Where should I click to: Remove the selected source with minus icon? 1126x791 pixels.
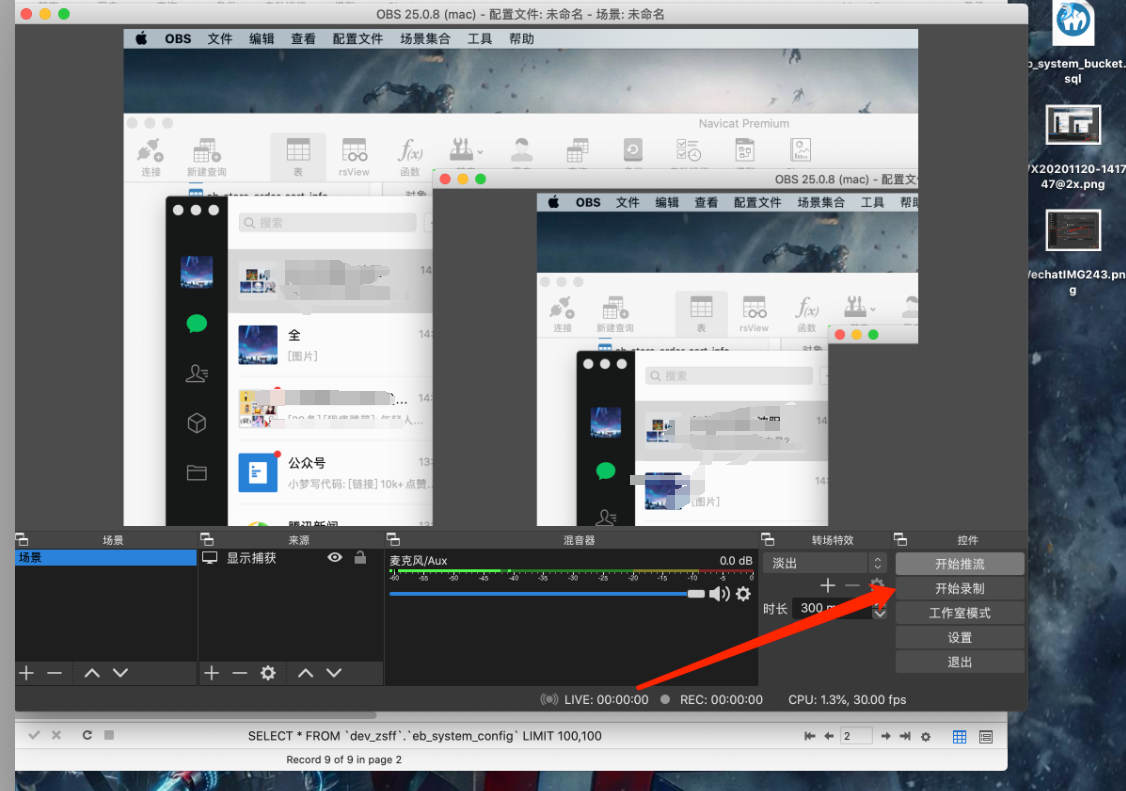[x=240, y=673]
